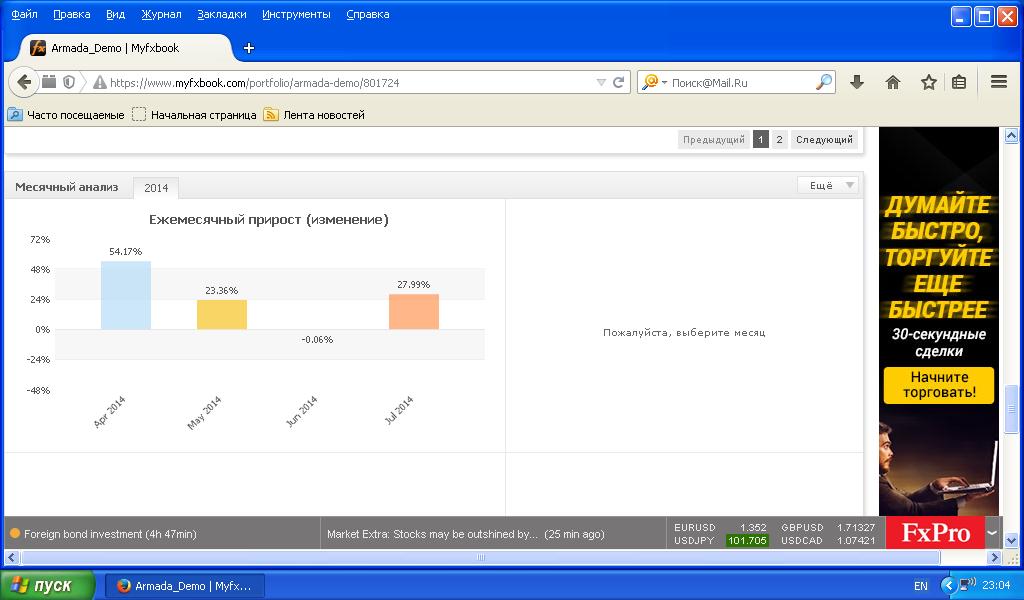The height and width of the screenshot is (600, 1024).
Task: Click the Начните торговать! ad button
Action: coord(938,385)
